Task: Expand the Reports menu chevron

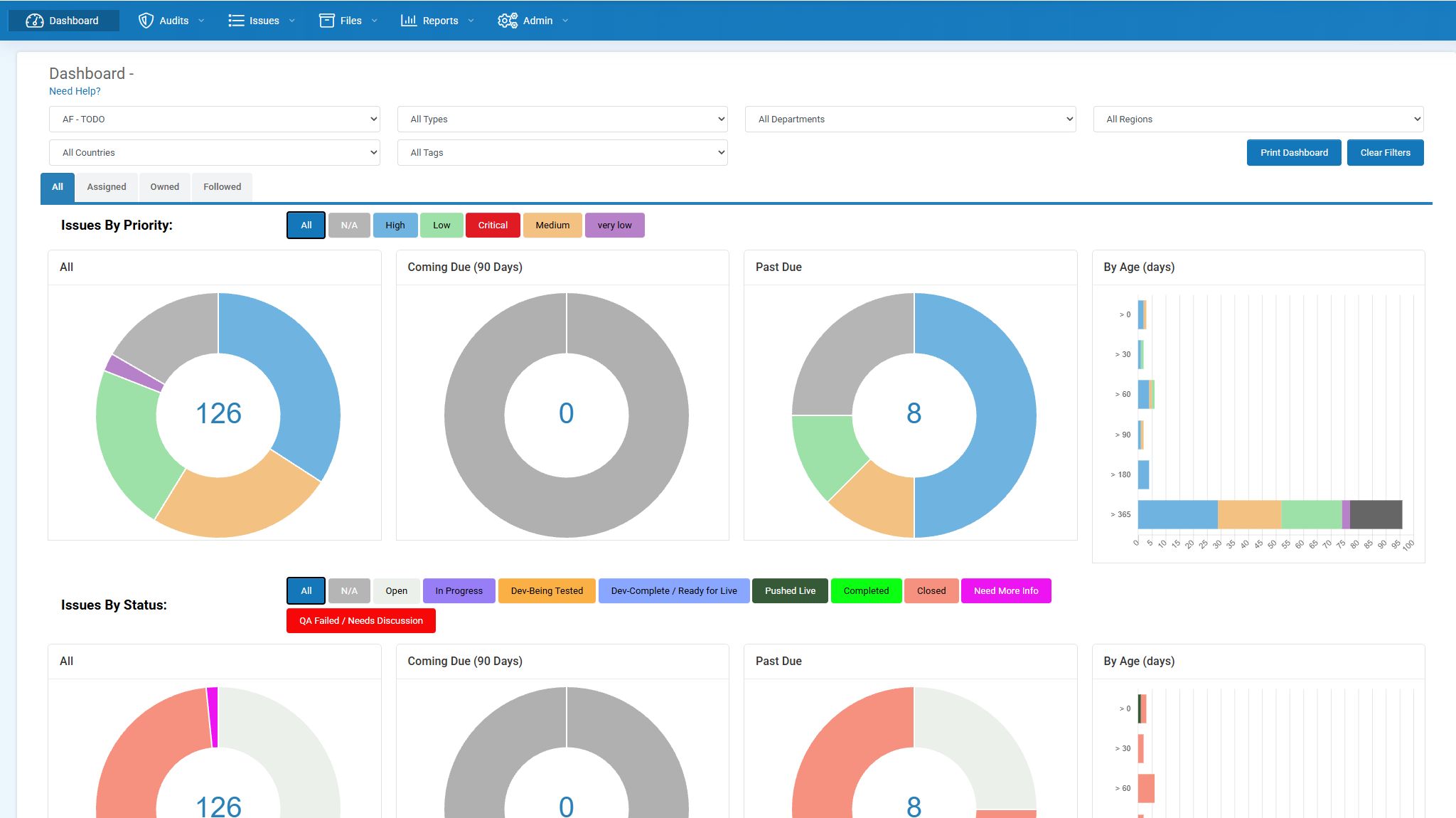Action: [471, 21]
